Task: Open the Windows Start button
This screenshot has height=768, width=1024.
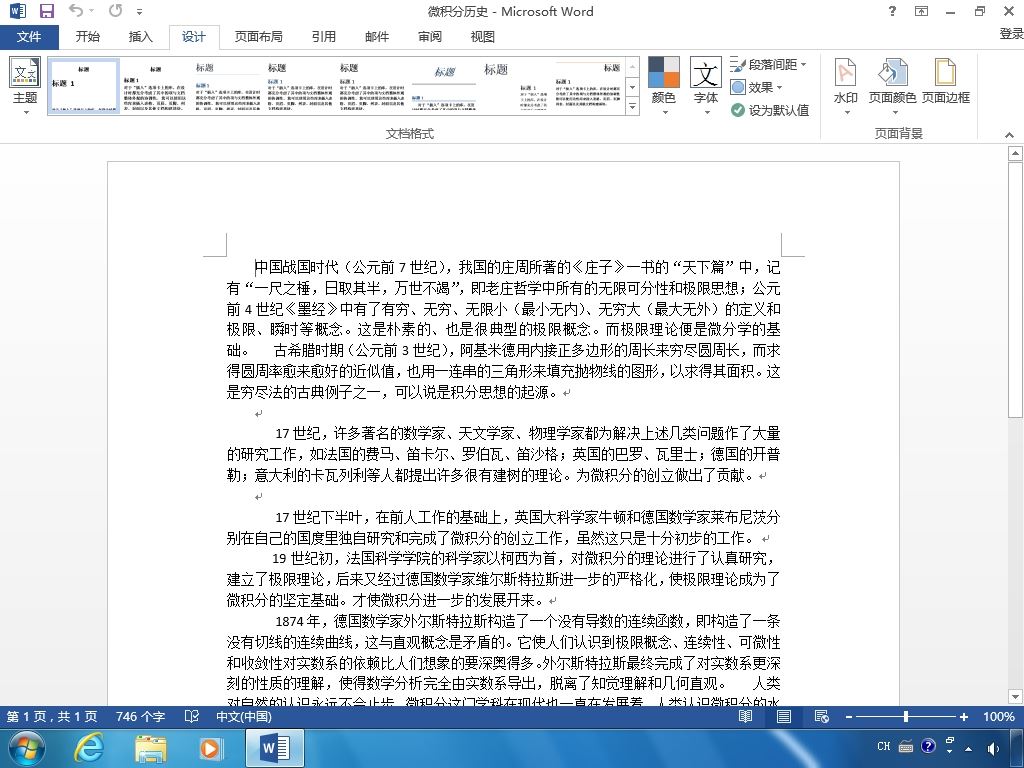Action: [x=26, y=748]
